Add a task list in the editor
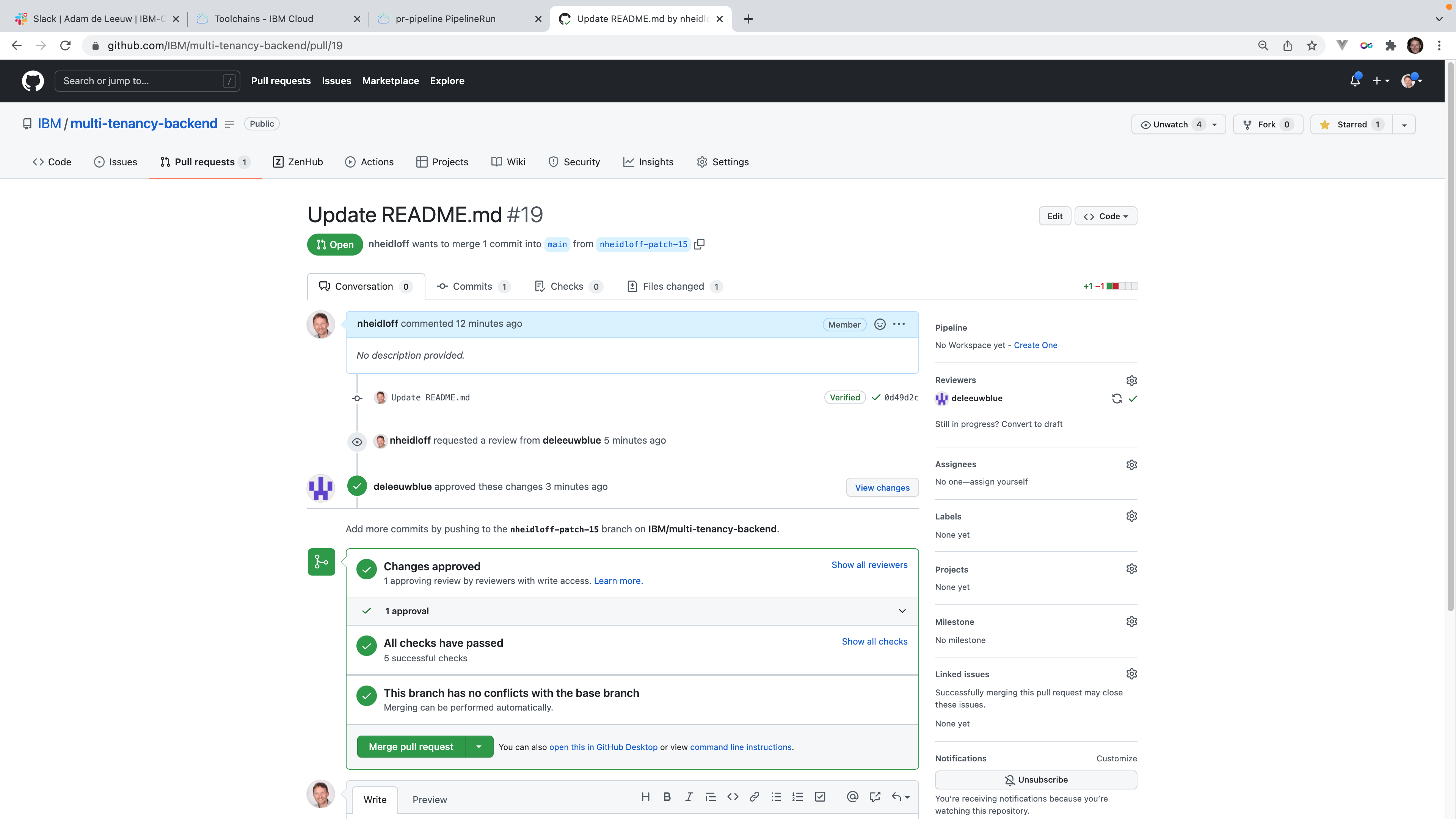 (820, 797)
